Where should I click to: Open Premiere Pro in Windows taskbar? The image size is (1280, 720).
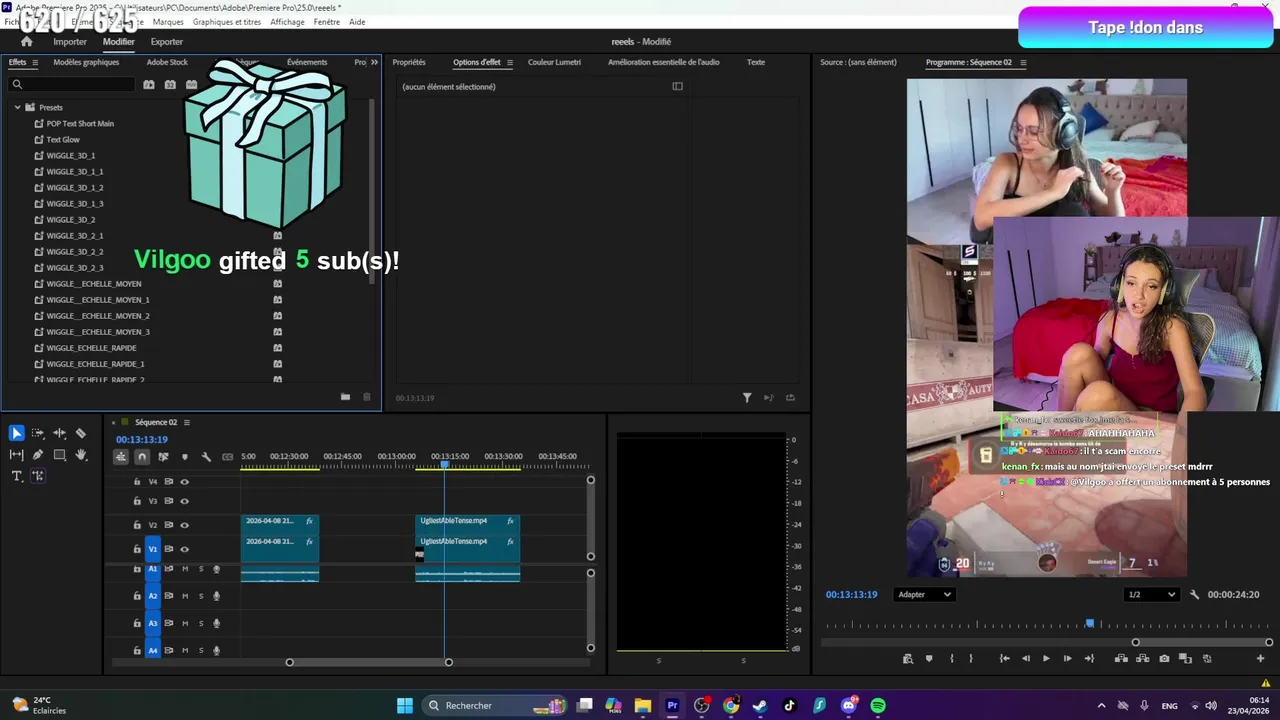[x=672, y=705]
